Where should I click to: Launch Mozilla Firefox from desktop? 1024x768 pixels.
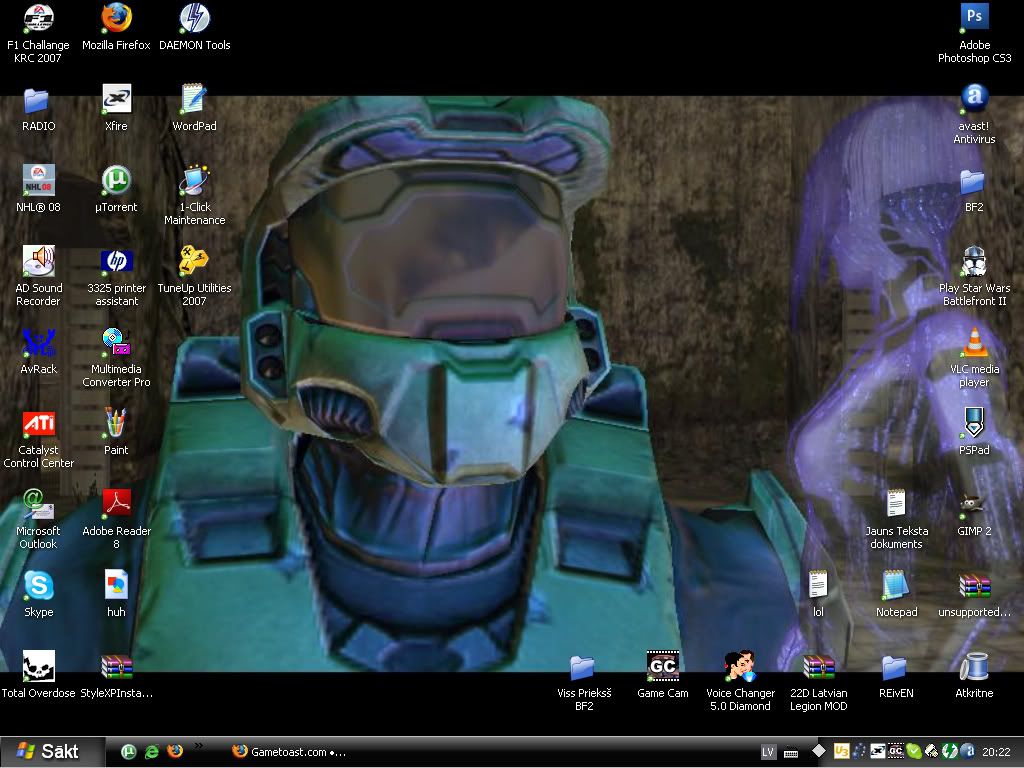click(116, 27)
